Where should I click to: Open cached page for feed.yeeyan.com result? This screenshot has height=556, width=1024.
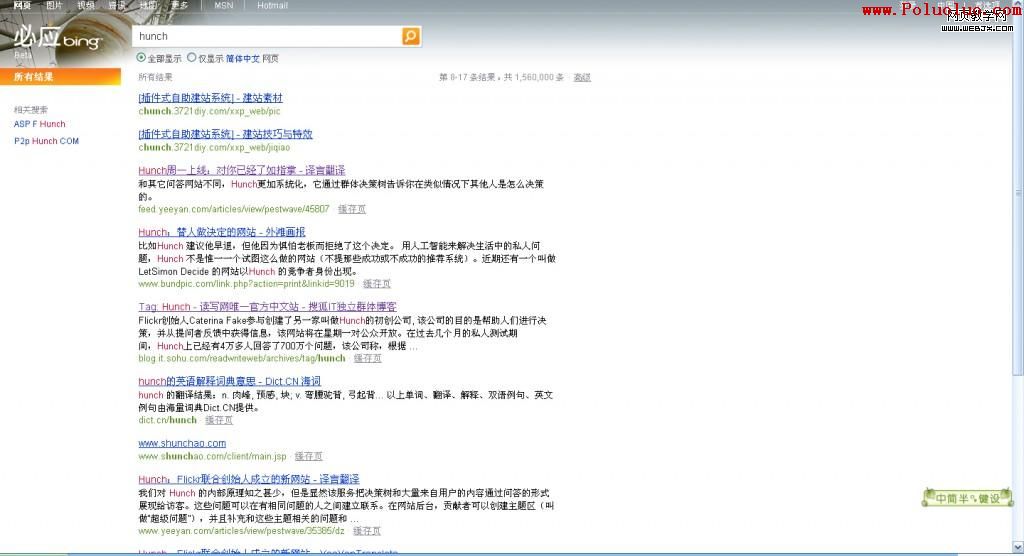click(x=352, y=209)
